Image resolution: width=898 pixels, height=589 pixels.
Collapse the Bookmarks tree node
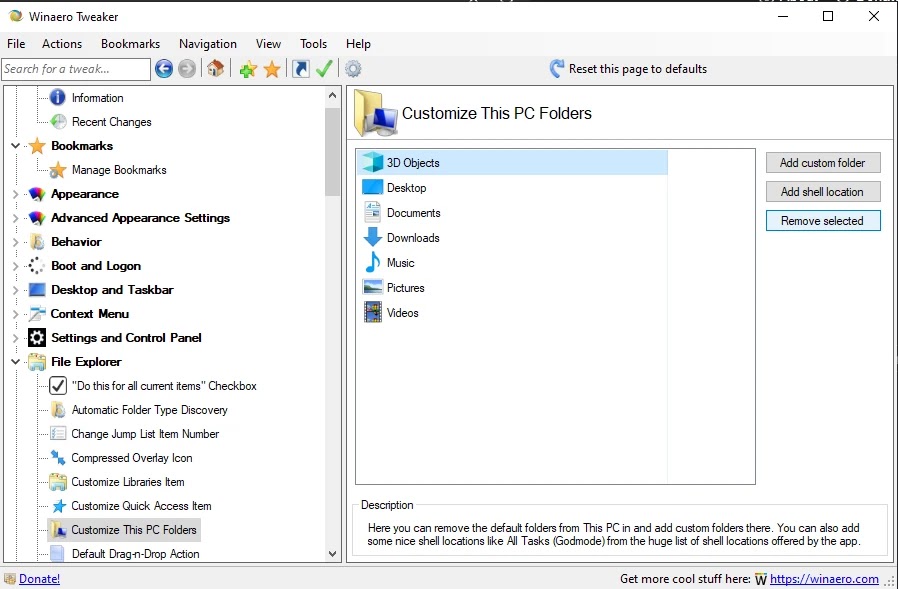click(x=15, y=146)
